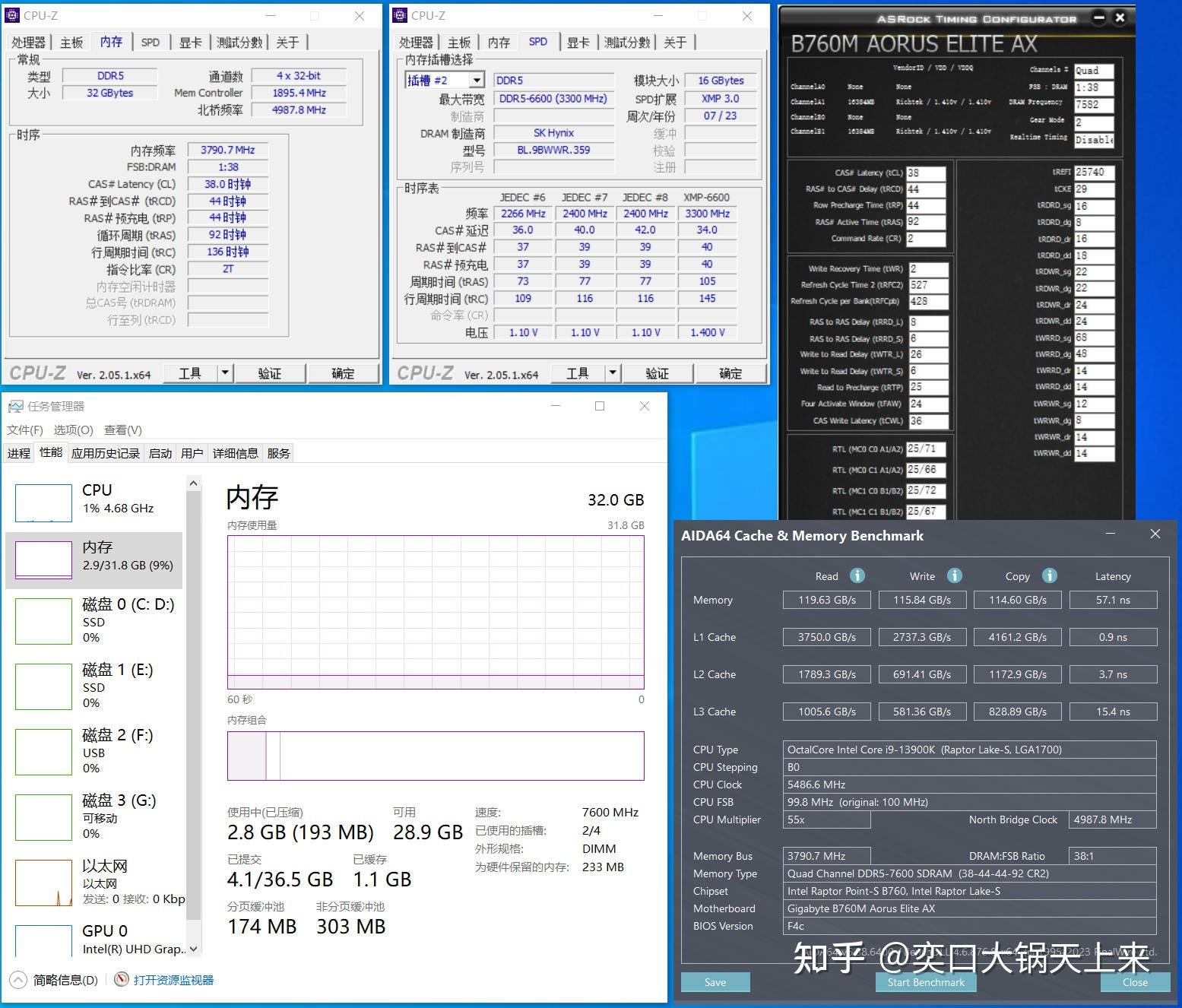Open 測試分數 tab in the left CPU-Z window
Viewport: 1182px width, 1008px height.
coord(239,42)
